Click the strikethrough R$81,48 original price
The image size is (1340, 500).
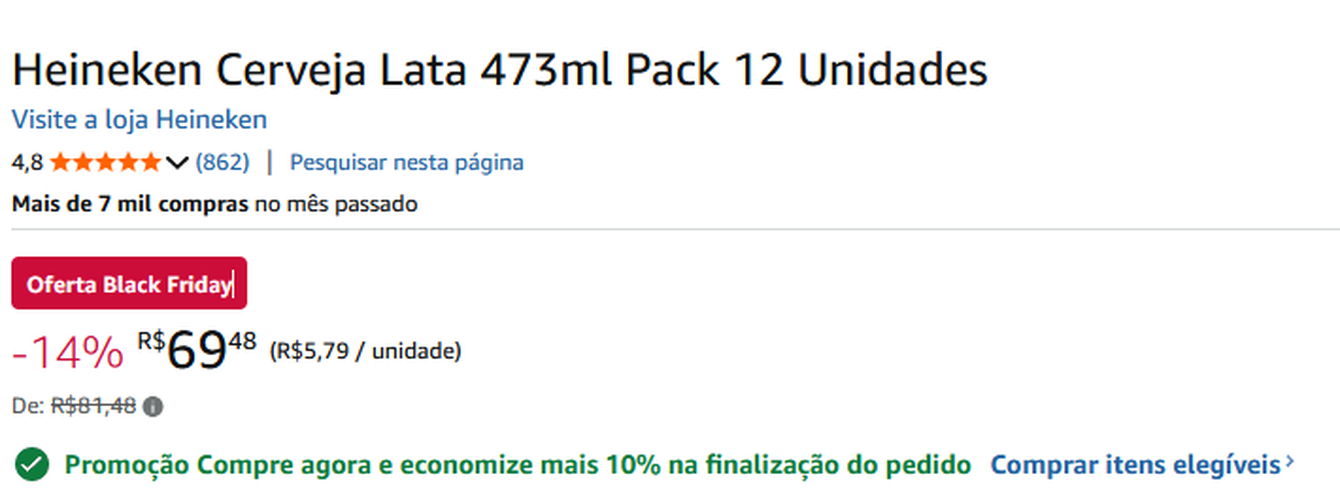[x=93, y=406]
